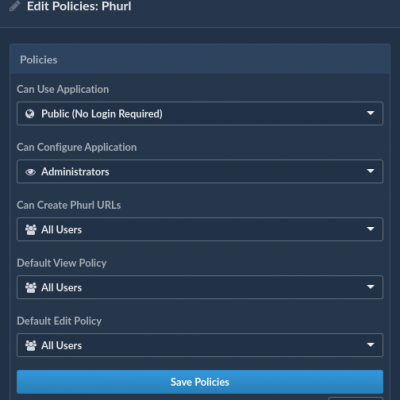Click the globe icon in Can Use Application

[x=30, y=114]
